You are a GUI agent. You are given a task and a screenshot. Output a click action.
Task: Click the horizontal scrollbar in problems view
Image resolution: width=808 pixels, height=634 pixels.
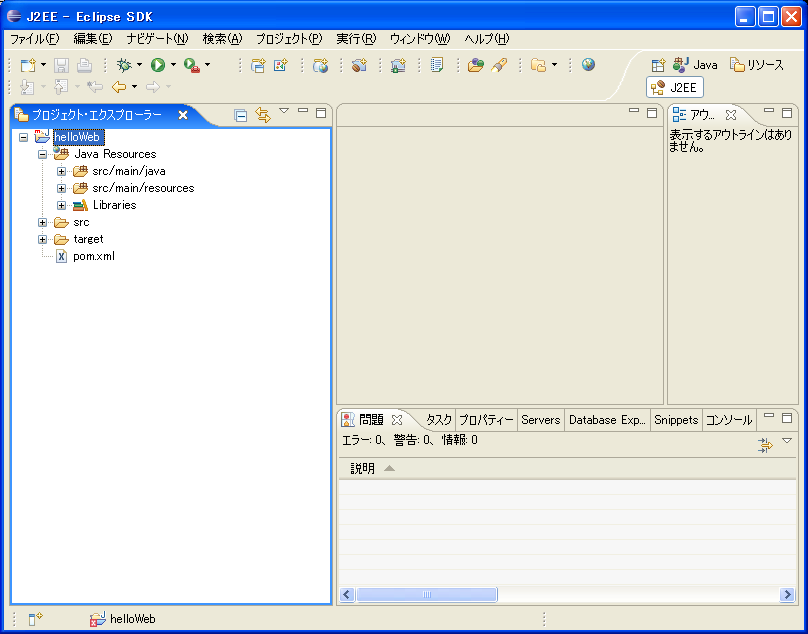point(427,594)
